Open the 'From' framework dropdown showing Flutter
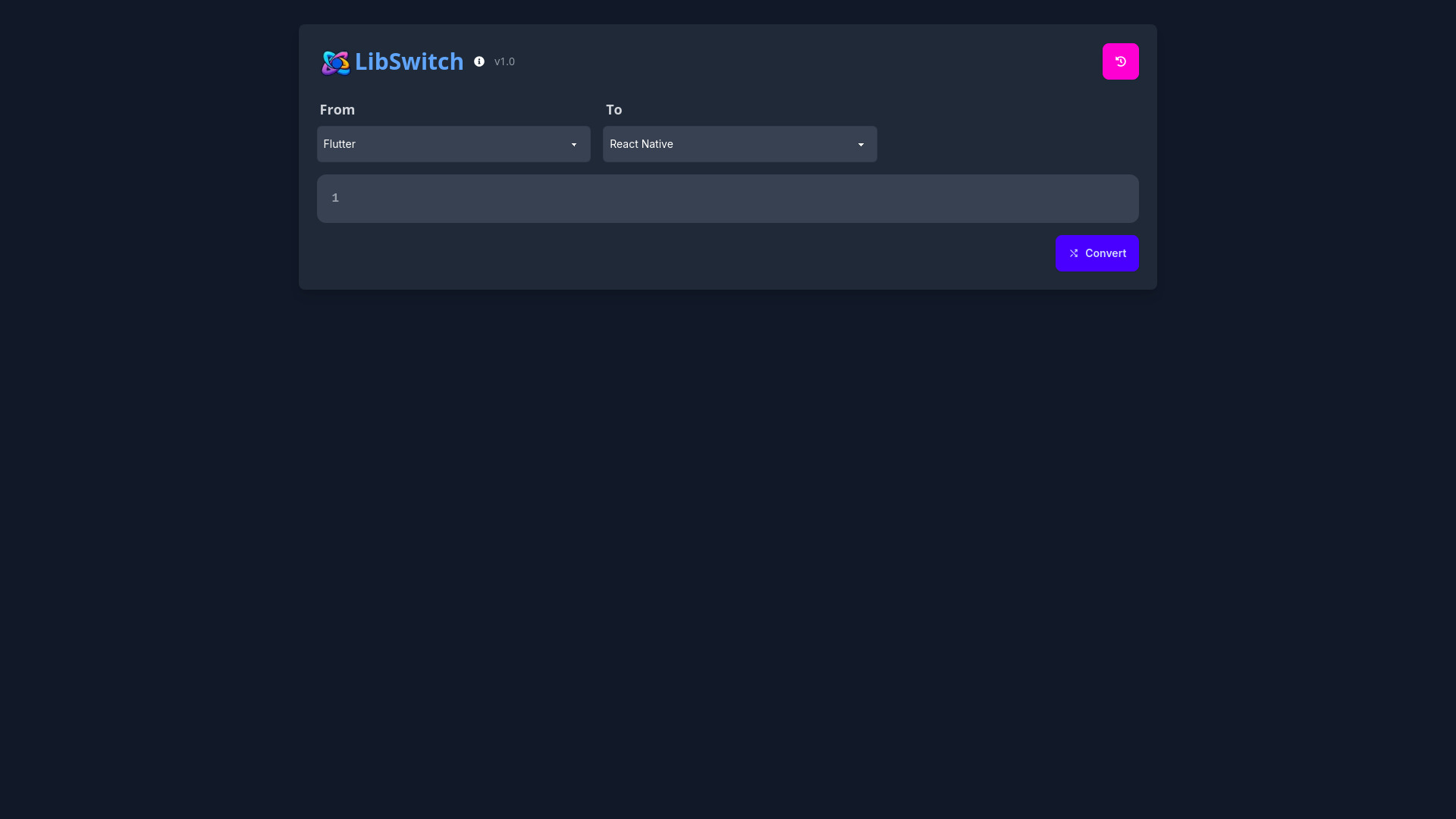 [x=453, y=144]
